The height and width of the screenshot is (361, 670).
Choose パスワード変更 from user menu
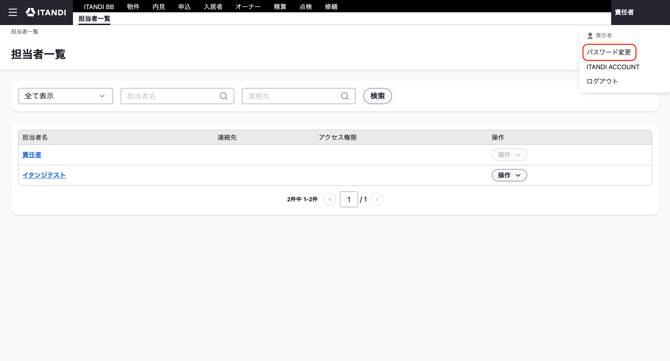click(609, 52)
